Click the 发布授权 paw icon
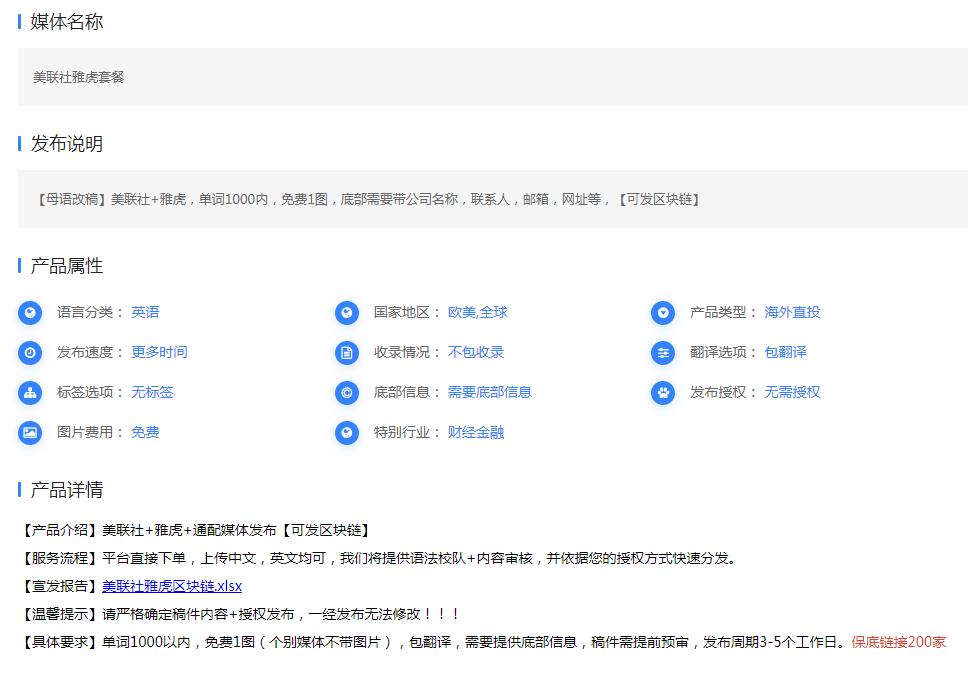Image resolution: width=977 pixels, height=684 pixels. tap(663, 392)
